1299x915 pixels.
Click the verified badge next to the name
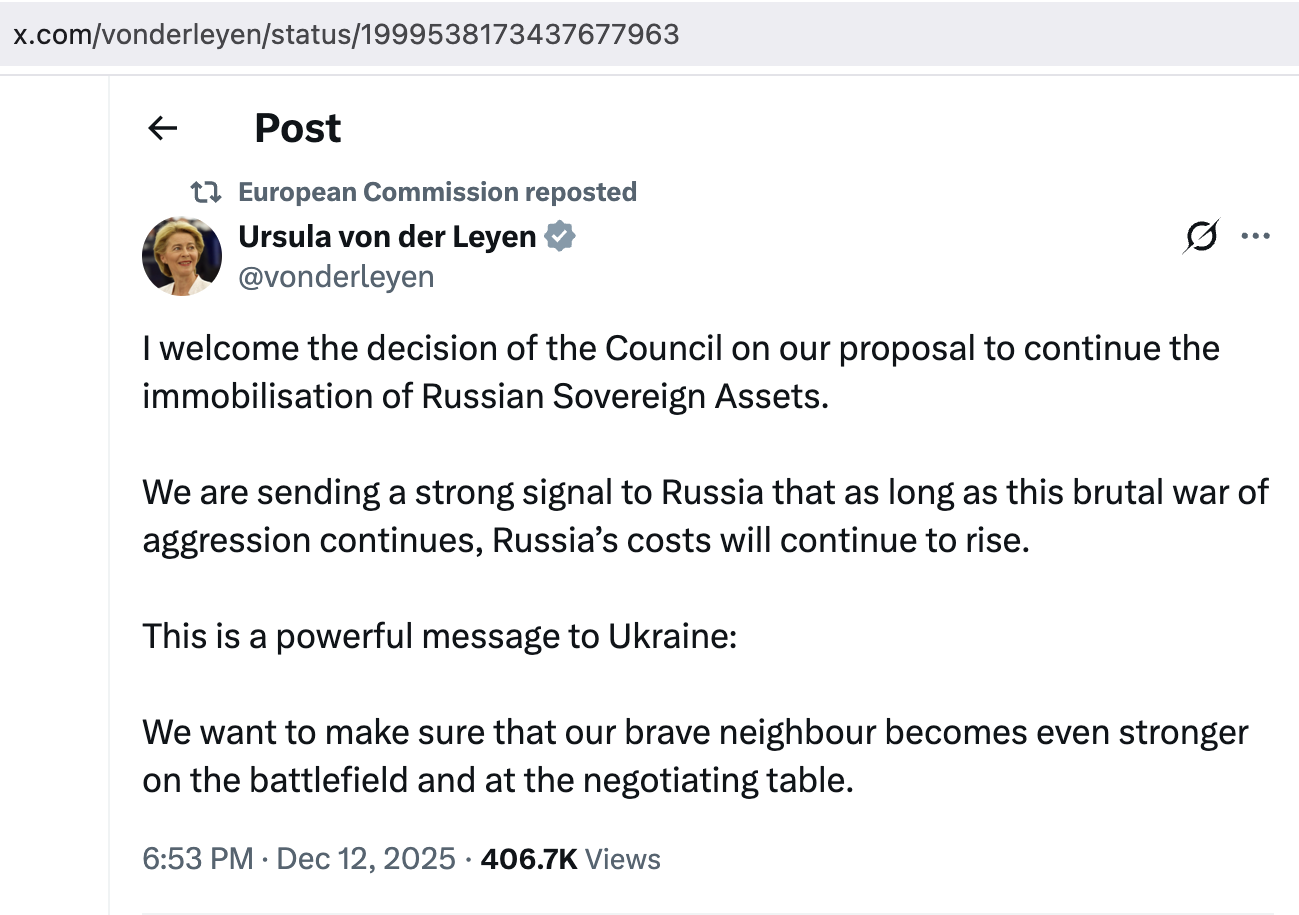coord(560,237)
